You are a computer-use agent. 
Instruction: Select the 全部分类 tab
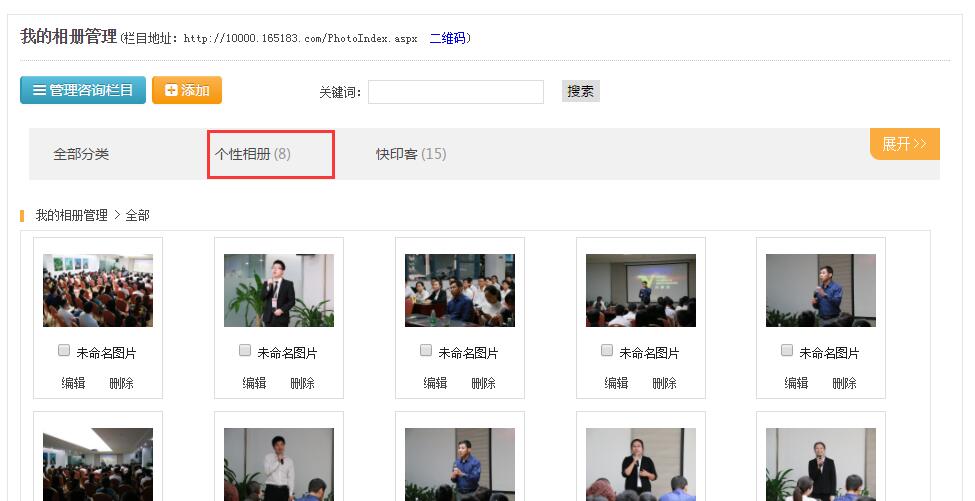[x=81, y=154]
